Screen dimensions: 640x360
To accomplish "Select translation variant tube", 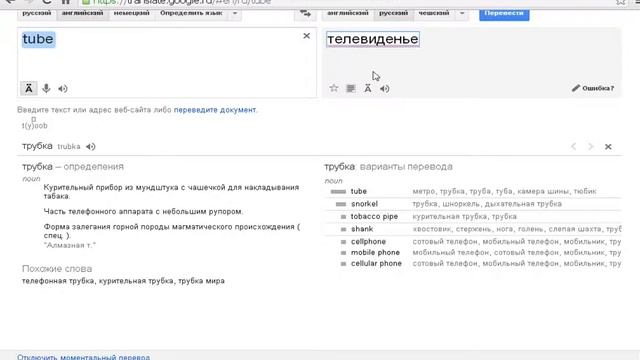I will pyautogui.click(x=359, y=191).
